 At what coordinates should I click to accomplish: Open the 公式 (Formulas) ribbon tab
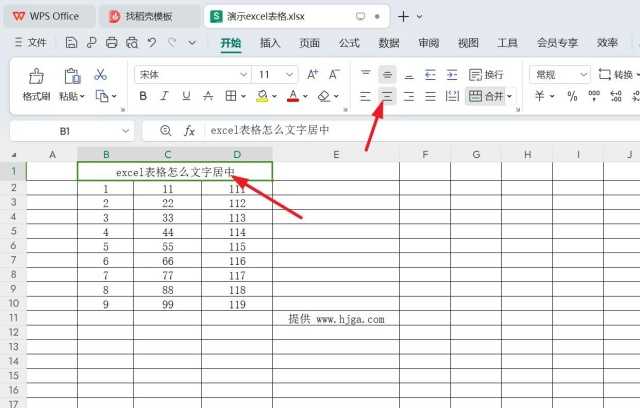click(x=349, y=43)
